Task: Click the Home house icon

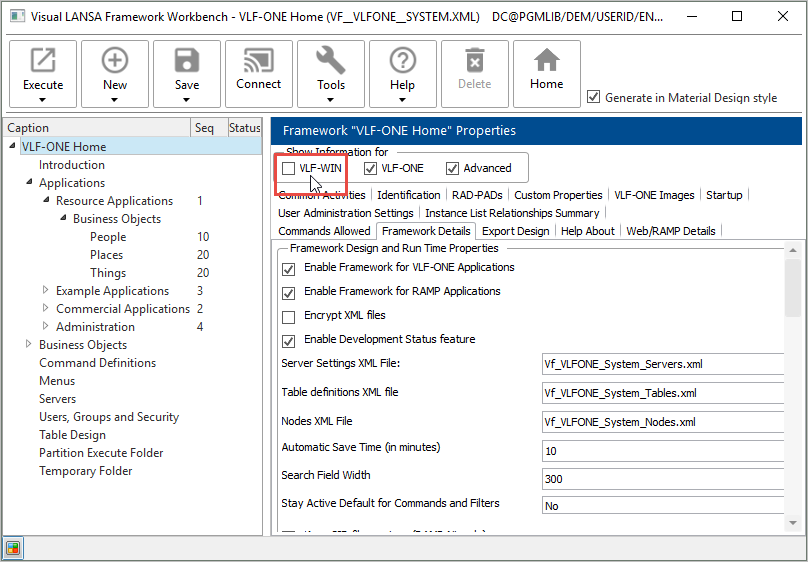Action: (547, 62)
